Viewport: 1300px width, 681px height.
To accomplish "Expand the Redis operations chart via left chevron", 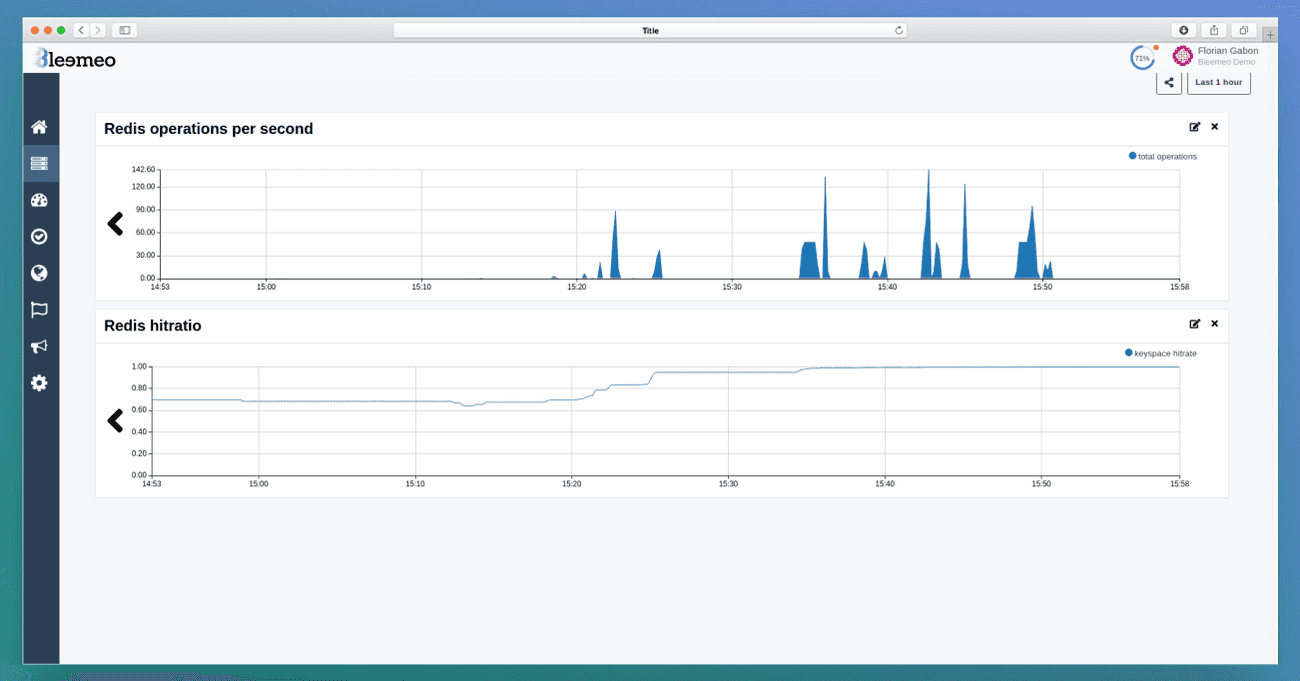I will tap(115, 223).
